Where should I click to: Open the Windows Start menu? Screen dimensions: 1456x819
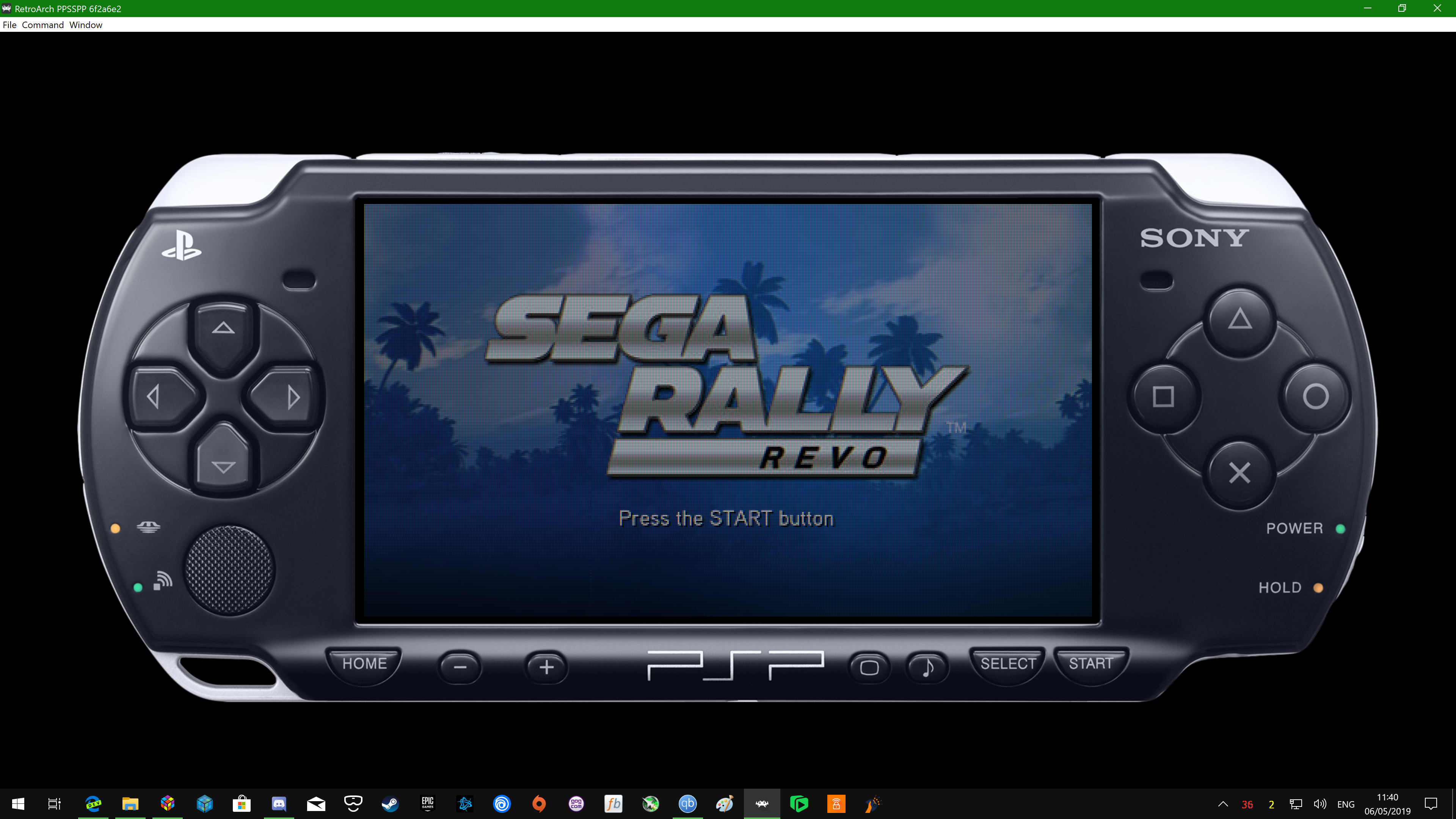point(17,804)
